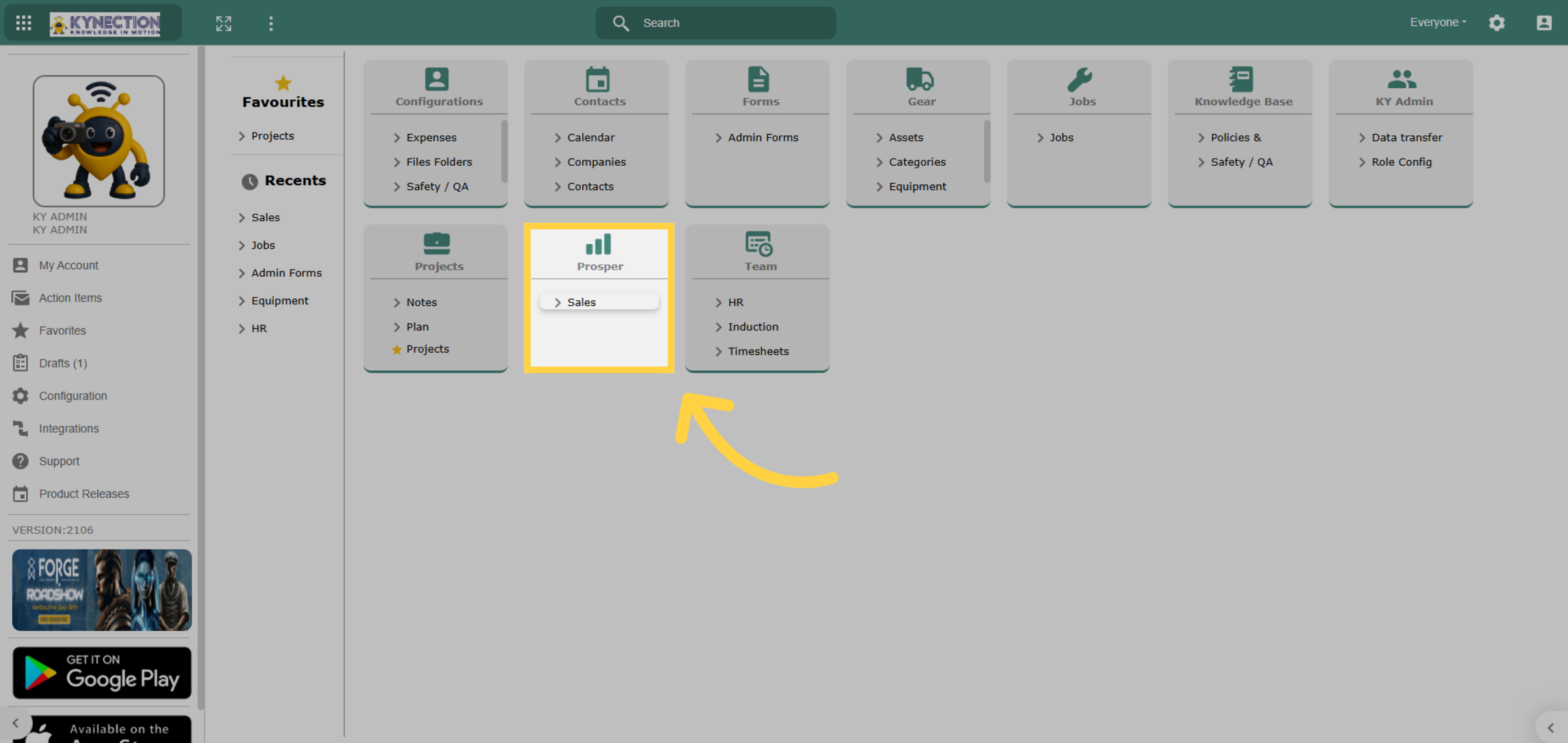Click the Prosper bar chart icon
The image size is (1568, 743).
[x=598, y=244]
